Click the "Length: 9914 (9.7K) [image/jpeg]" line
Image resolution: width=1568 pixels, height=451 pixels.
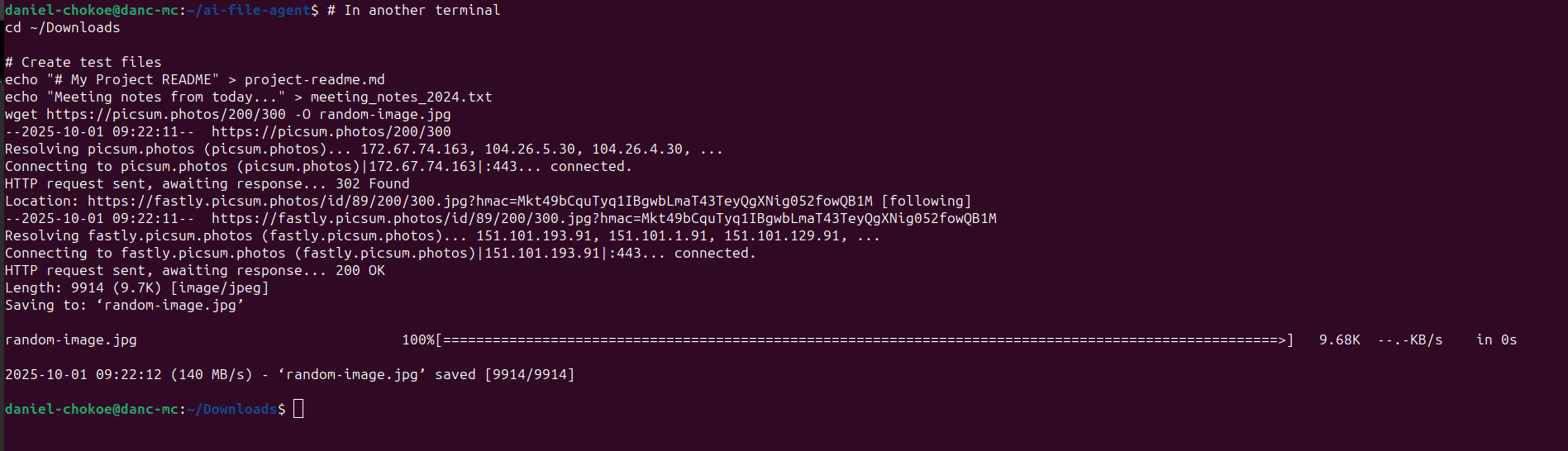136,288
